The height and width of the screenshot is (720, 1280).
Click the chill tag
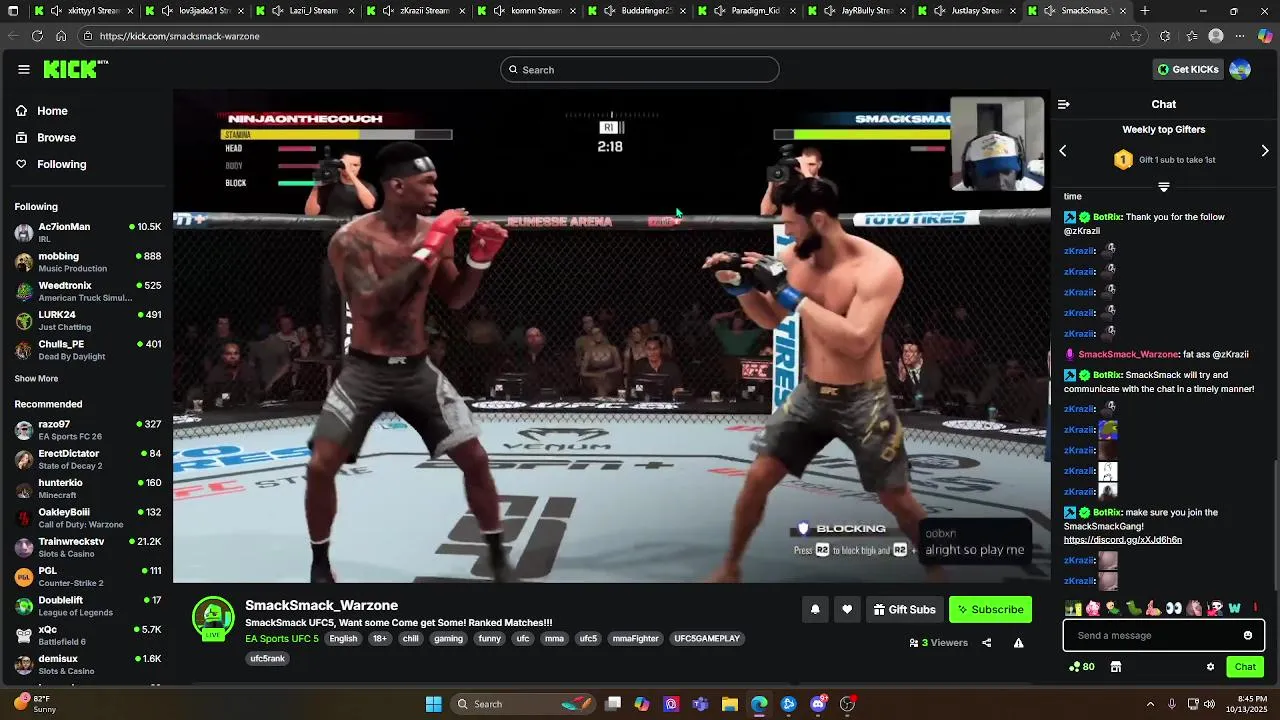pyautogui.click(x=411, y=639)
